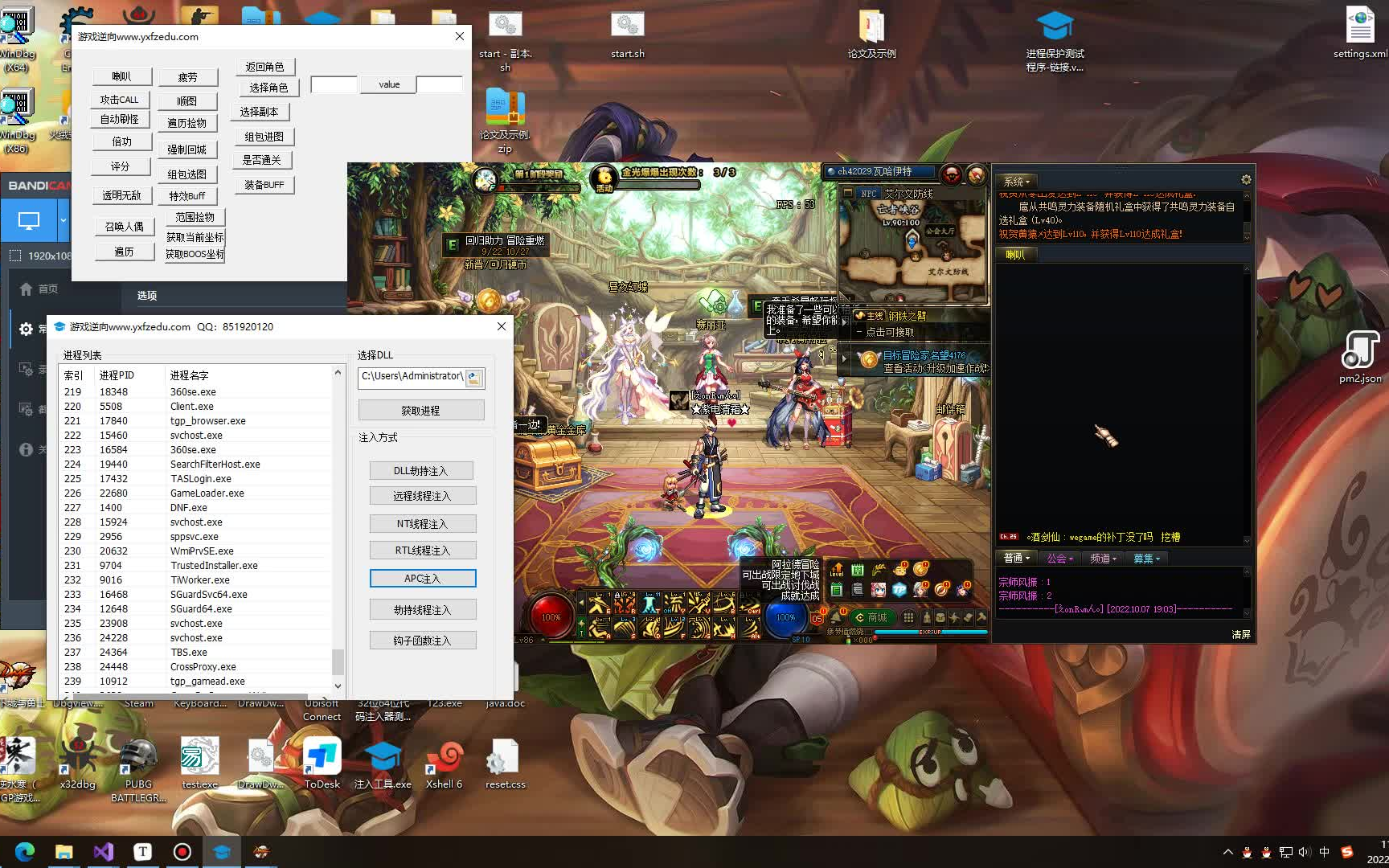1389x868 pixels.
Task: Click the 装备BUFF button
Action: point(264,185)
